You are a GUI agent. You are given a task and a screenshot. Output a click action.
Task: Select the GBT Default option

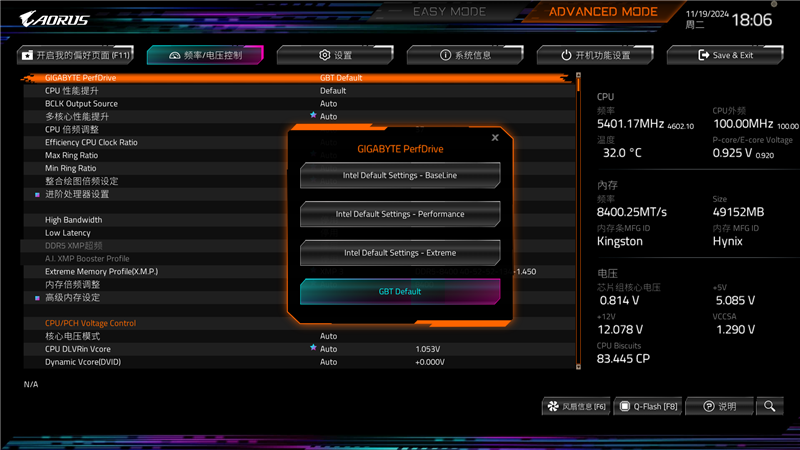coord(400,291)
